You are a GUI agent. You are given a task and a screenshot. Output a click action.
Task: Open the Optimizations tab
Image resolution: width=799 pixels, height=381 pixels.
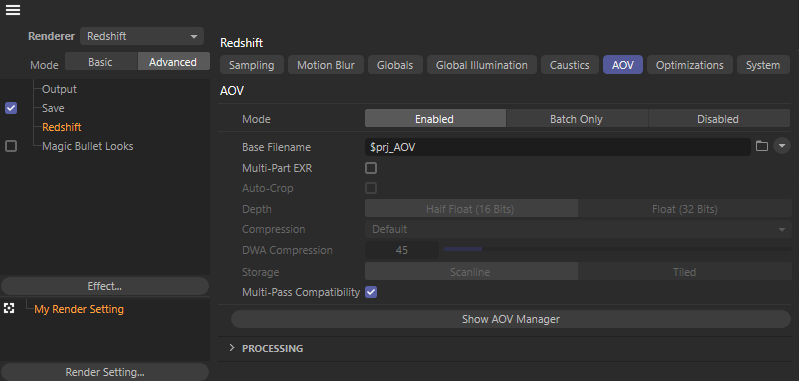(x=689, y=65)
